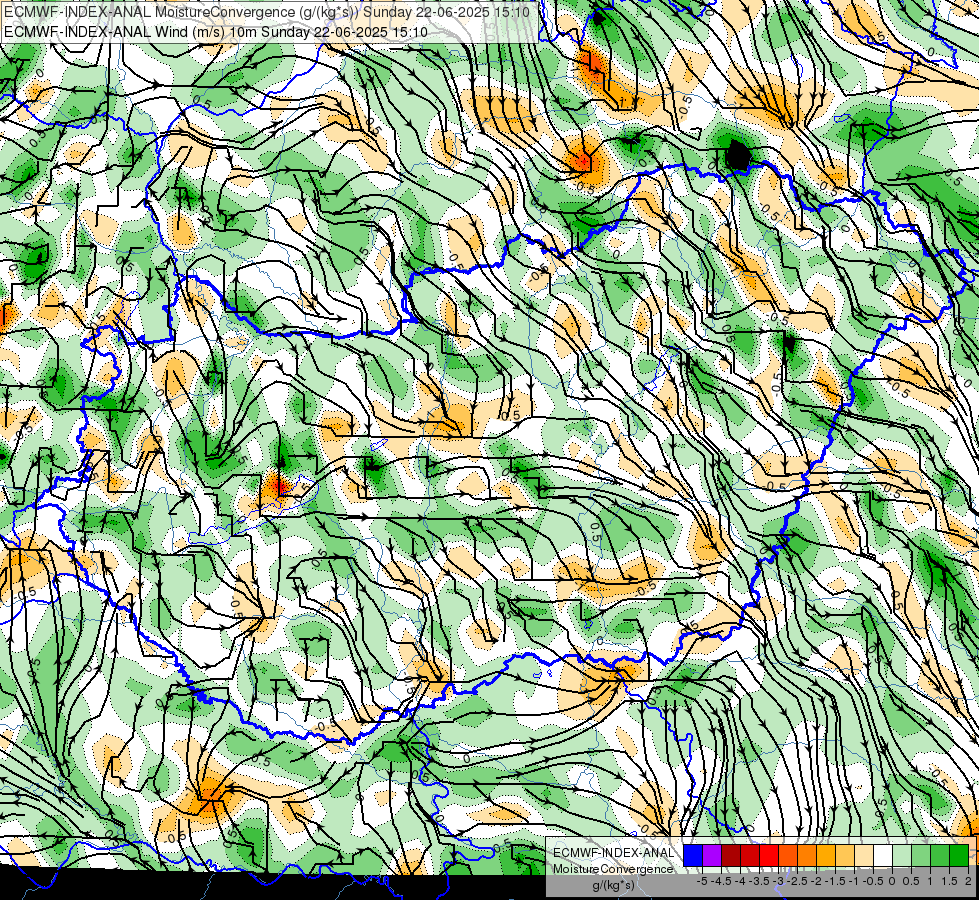
Task: Click the light orange swatch between -1.5 and -1
Action: [845, 855]
